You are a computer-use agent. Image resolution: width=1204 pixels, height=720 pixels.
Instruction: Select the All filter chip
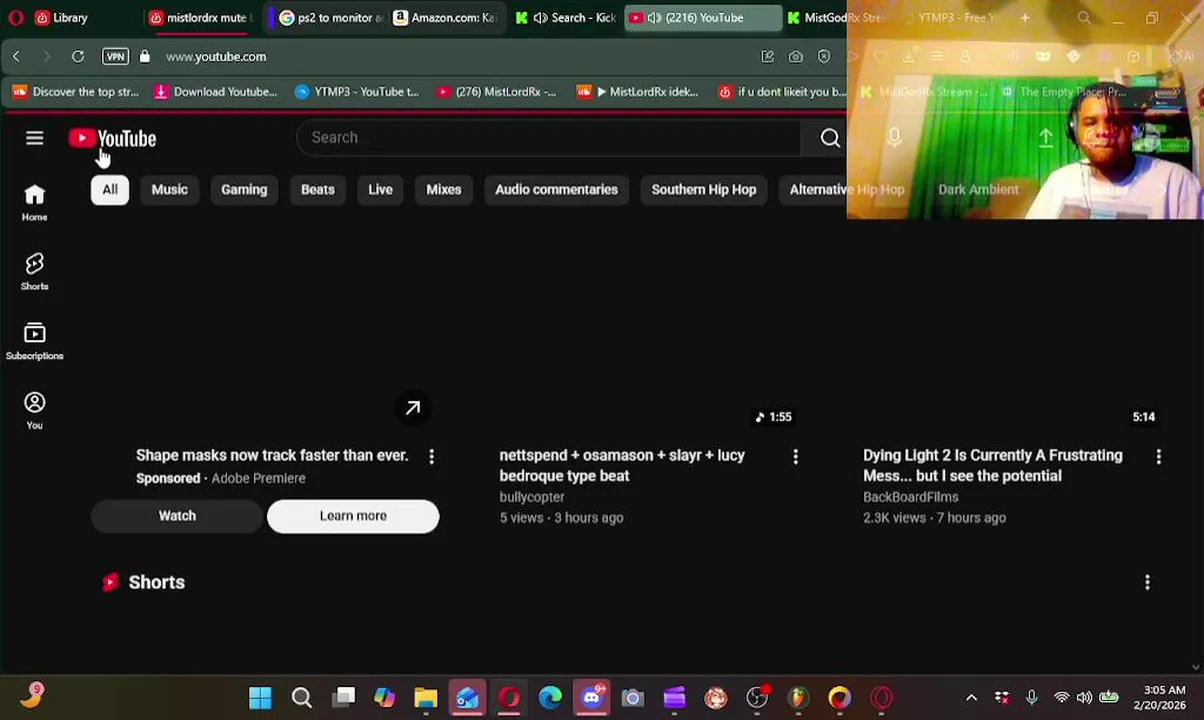click(x=110, y=190)
